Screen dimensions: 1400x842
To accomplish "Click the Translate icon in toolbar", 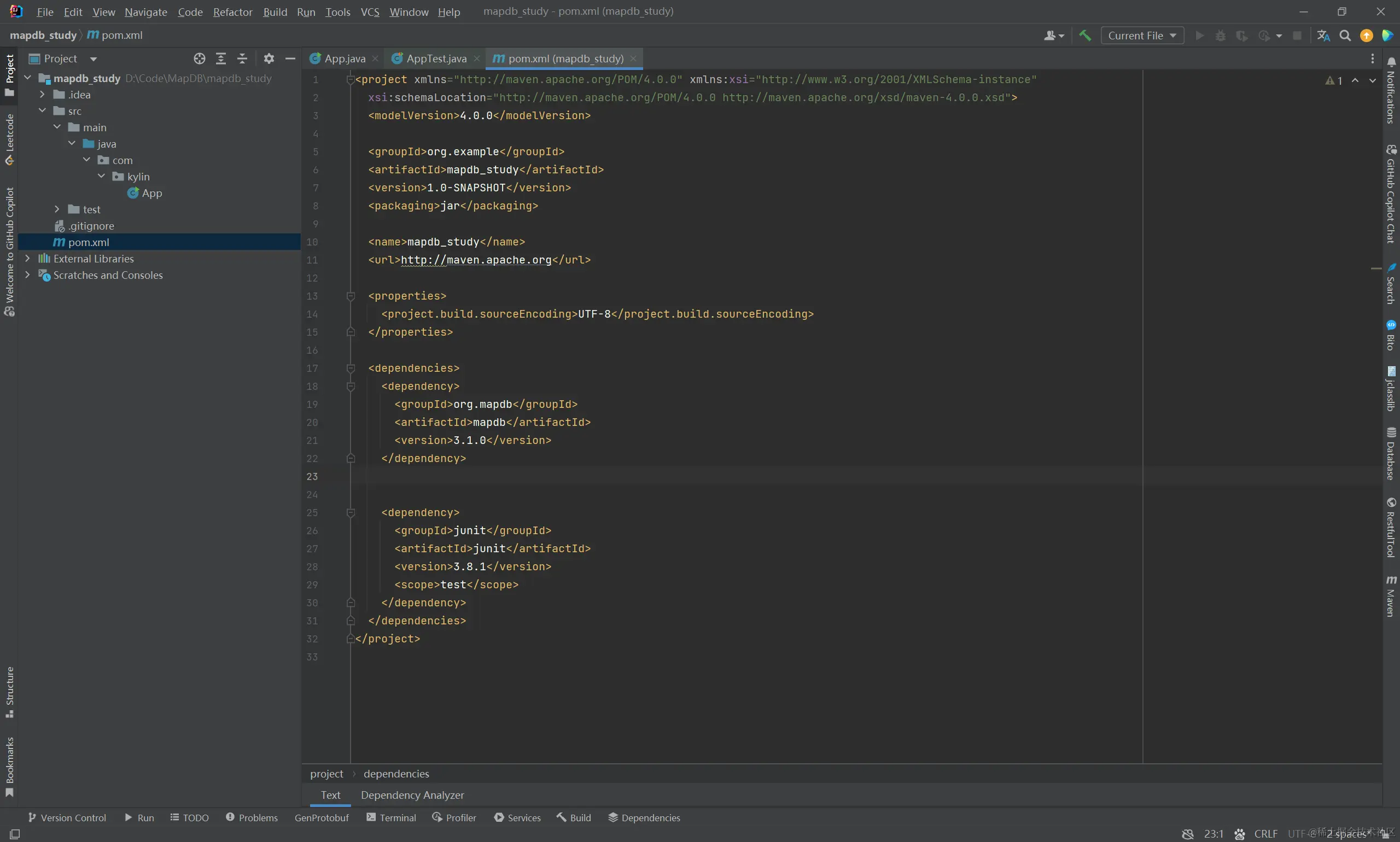I will coord(1323,35).
